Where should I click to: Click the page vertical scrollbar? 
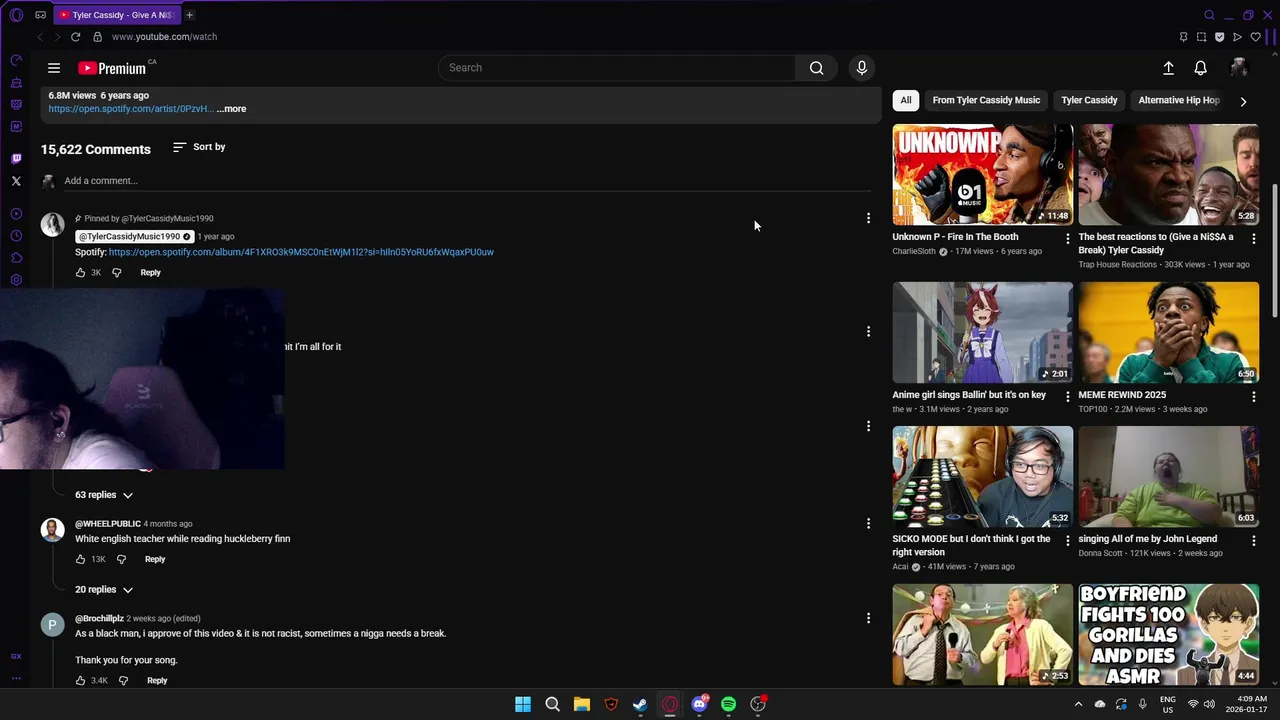click(1275, 250)
